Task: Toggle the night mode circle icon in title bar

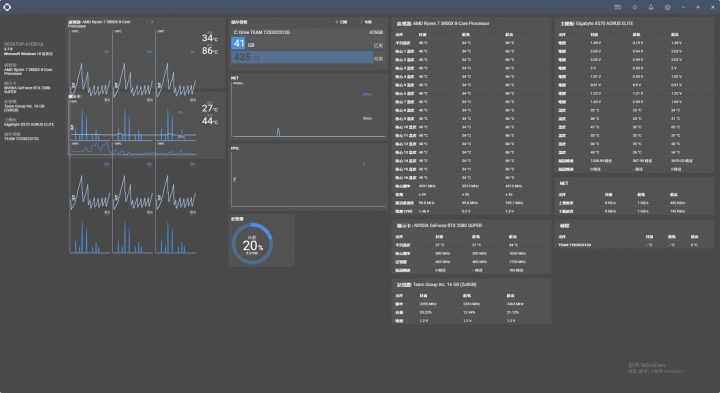Action: tap(635, 7)
